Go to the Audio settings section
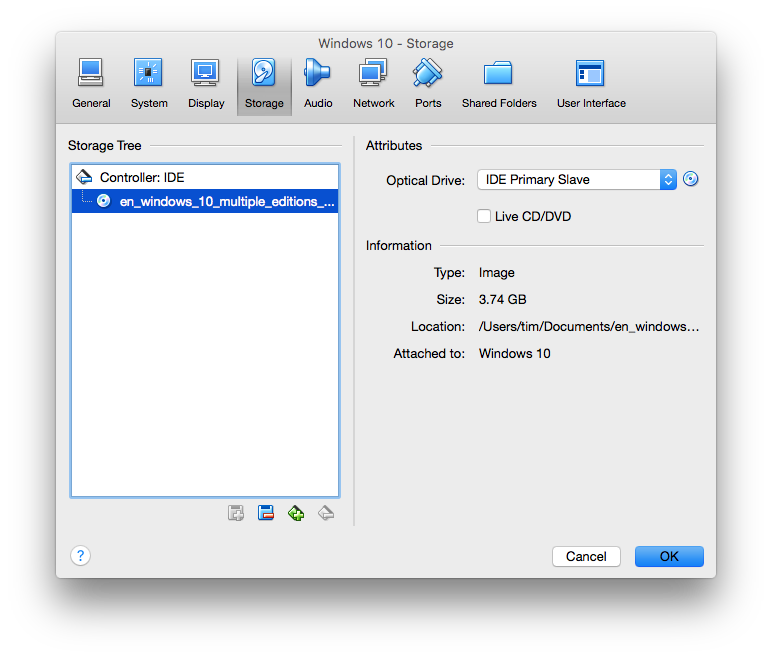 (318, 84)
